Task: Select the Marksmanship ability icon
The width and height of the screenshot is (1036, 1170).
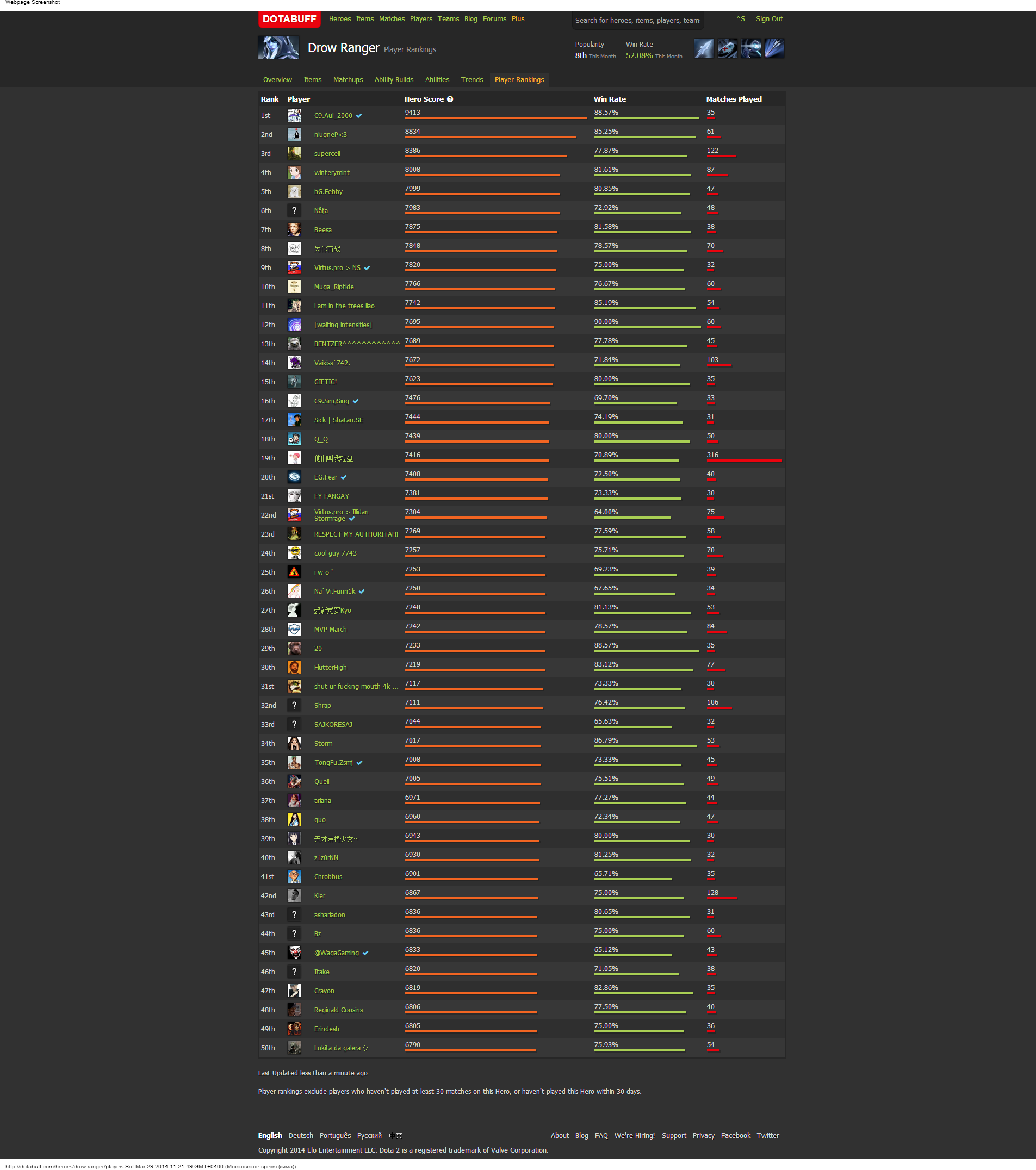Action: point(774,48)
